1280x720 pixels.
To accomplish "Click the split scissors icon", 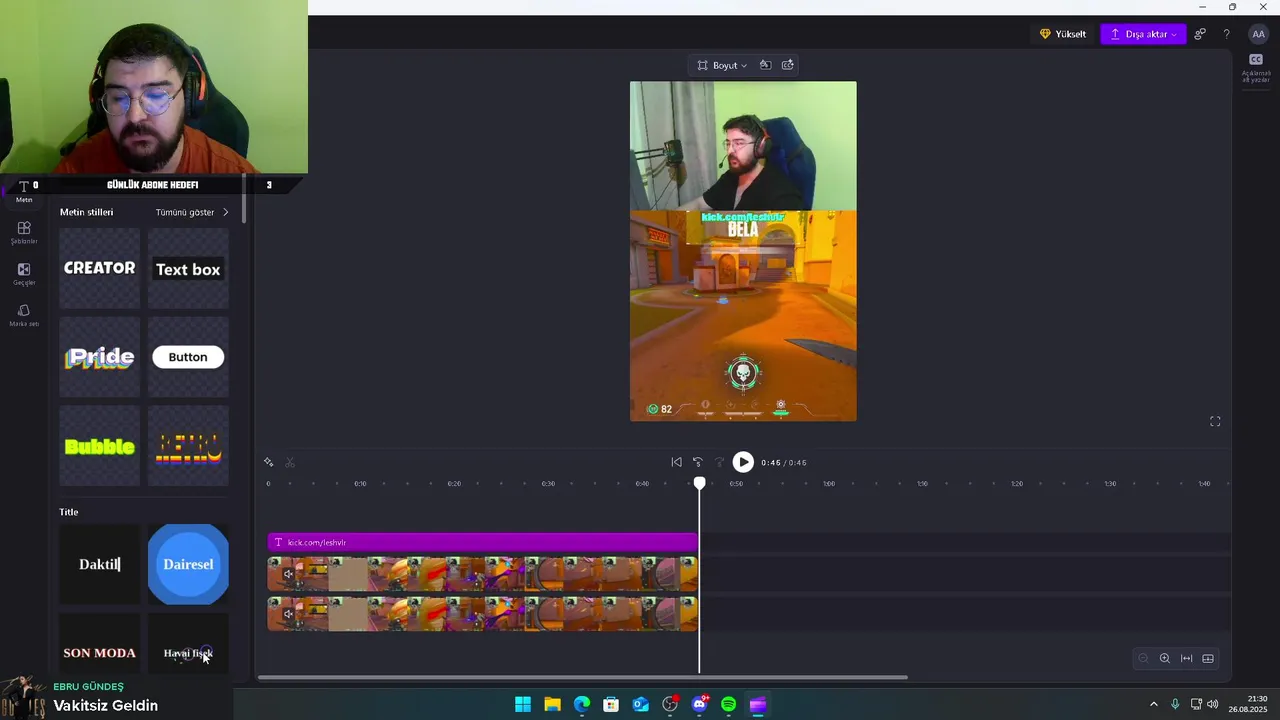I will 290,462.
